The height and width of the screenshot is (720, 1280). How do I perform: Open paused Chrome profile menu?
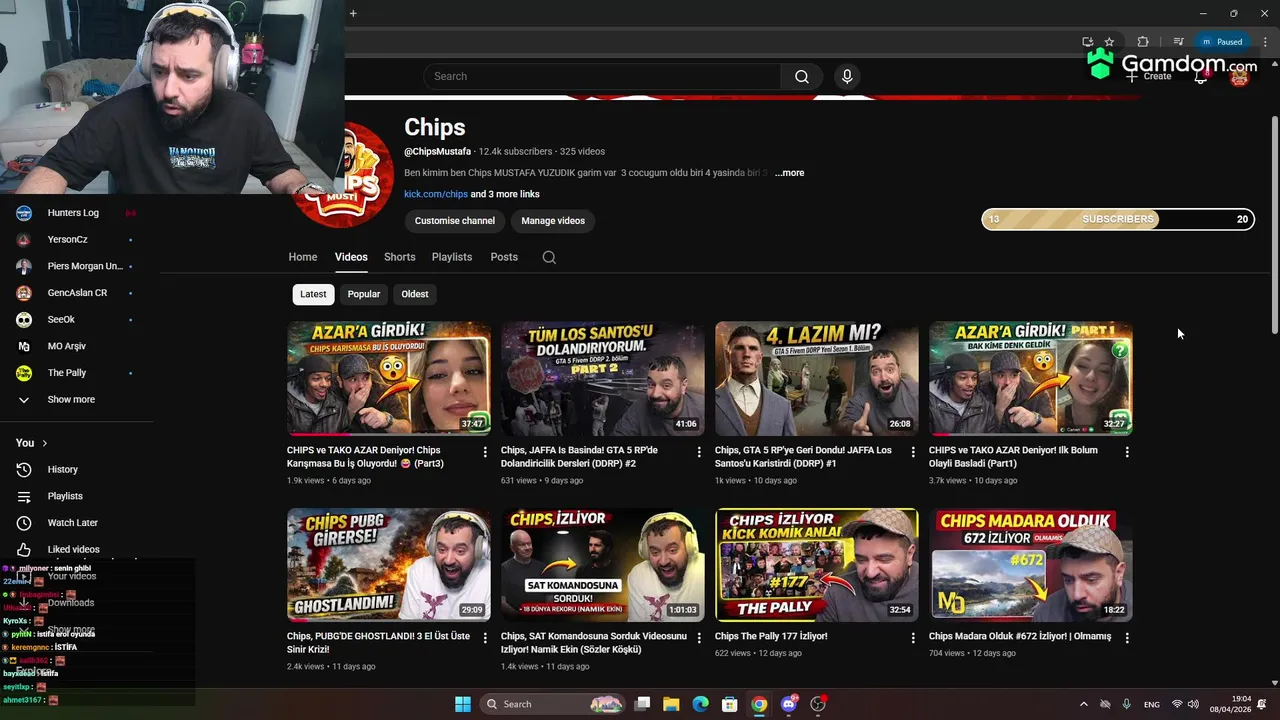pyautogui.click(x=1222, y=42)
